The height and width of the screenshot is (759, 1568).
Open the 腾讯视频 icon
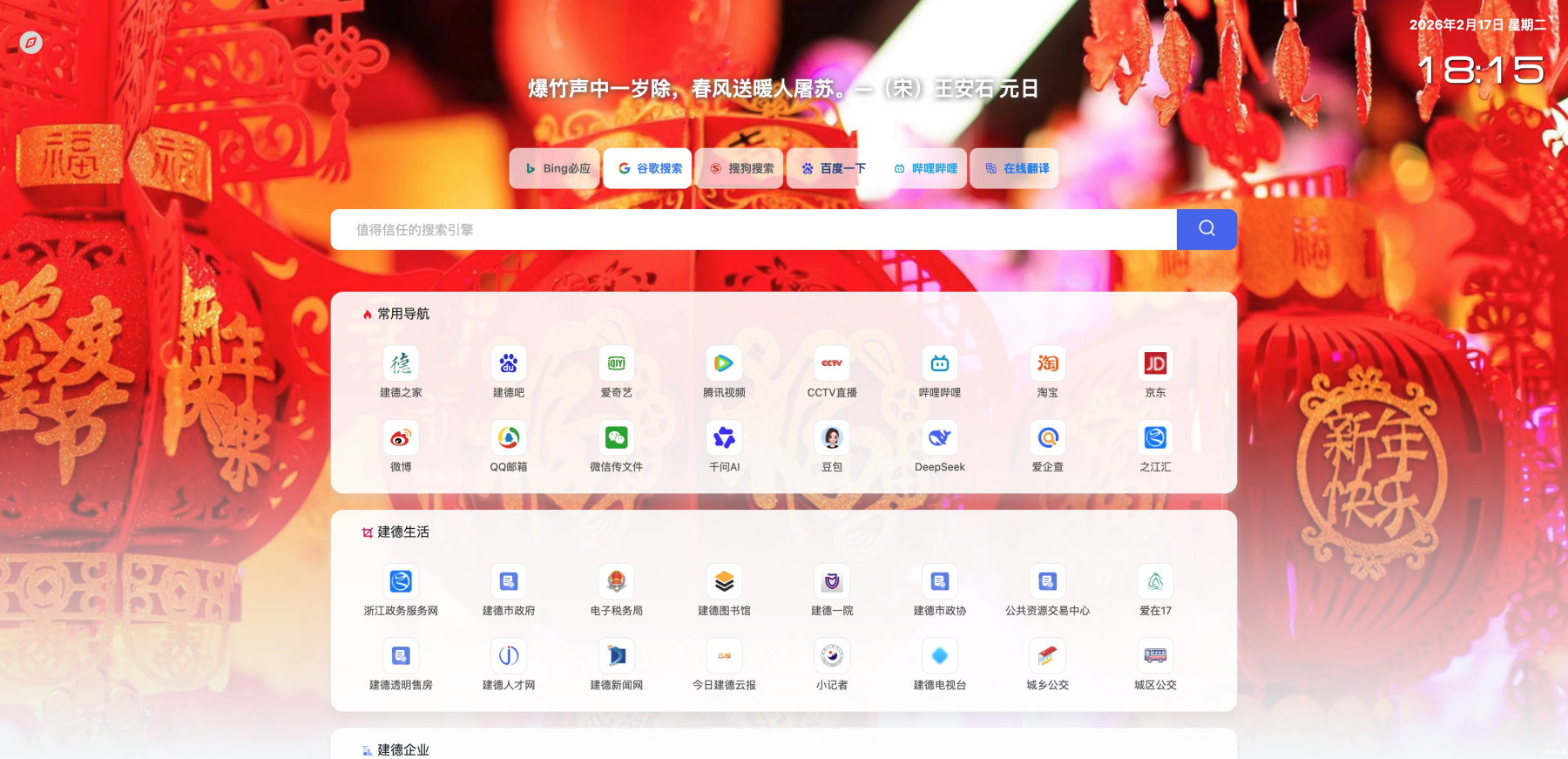724,363
